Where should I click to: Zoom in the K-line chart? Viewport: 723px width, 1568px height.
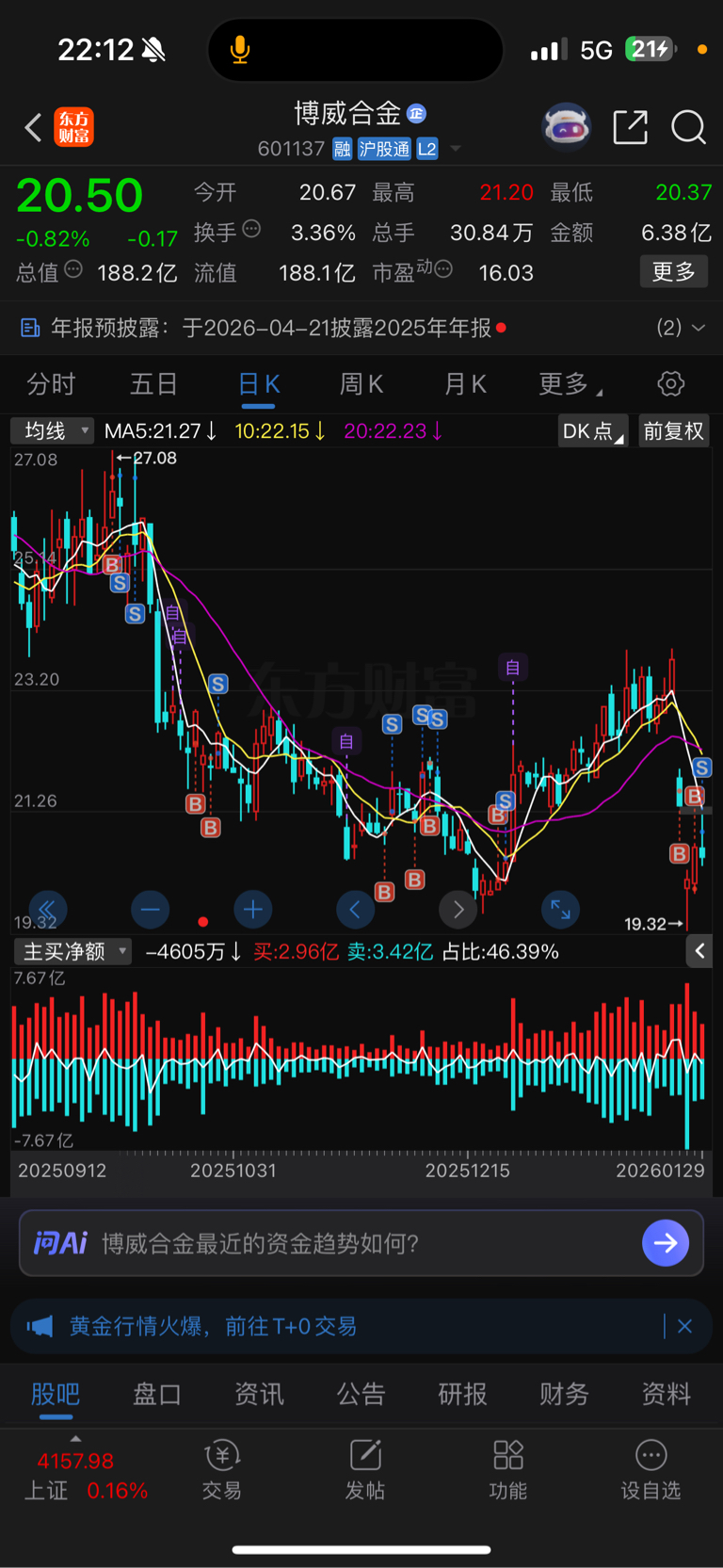tap(252, 909)
